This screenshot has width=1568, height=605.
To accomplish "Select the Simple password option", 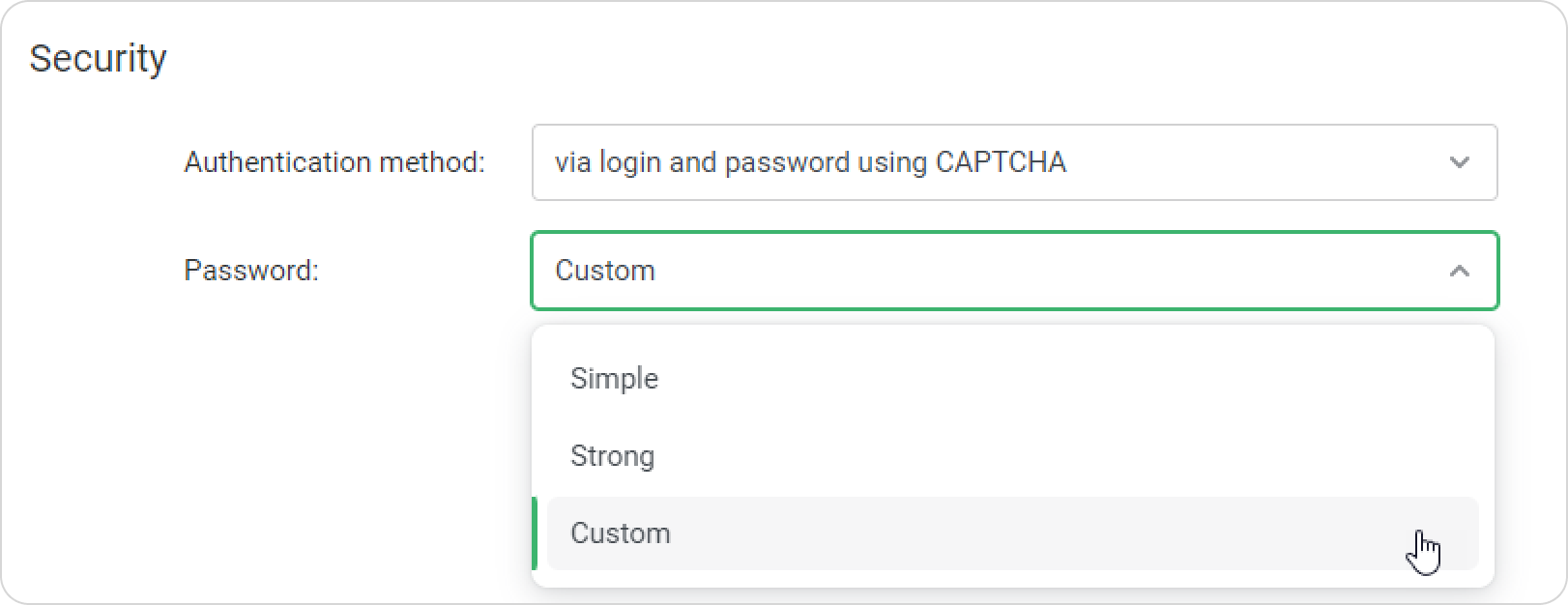I will click(1012, 379).
